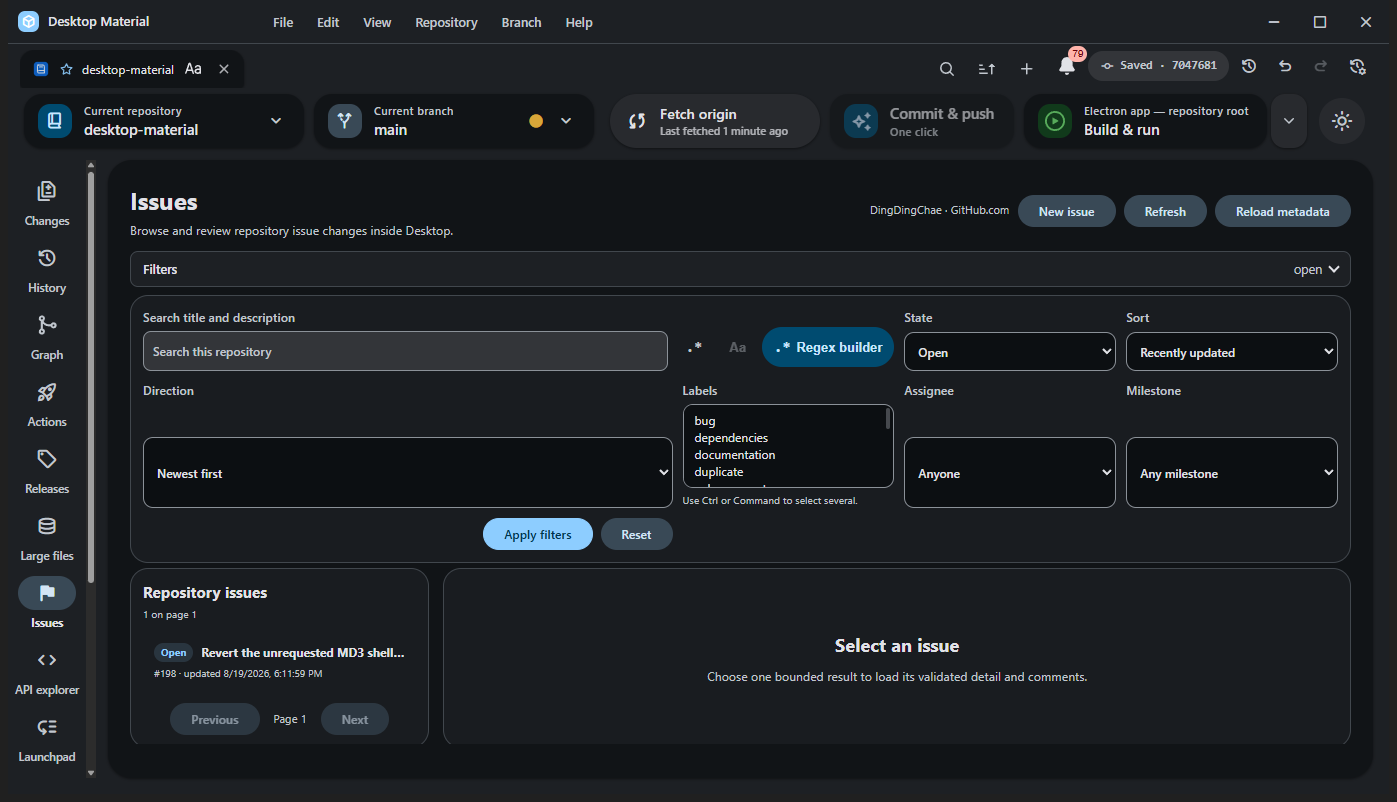Toggle the light/dark theme sun button

pos(1342,121)
